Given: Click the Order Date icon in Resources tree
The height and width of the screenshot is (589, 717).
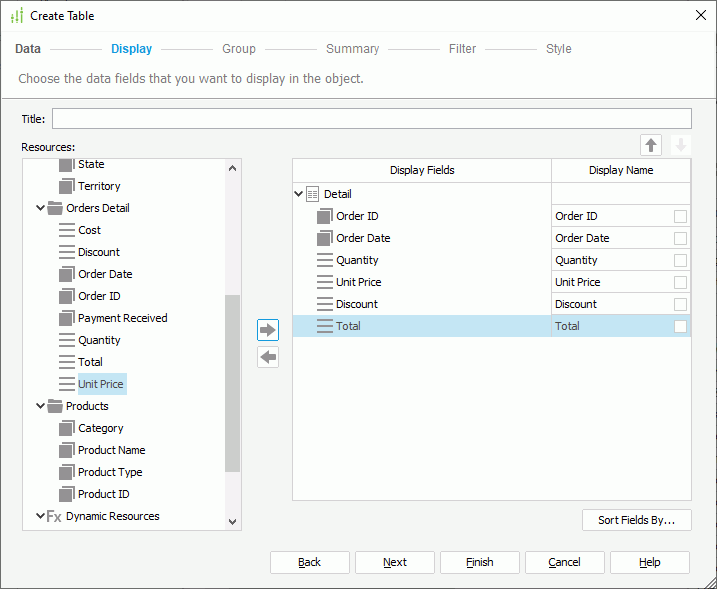Looking at the screenshot, I should click(67, 274).
